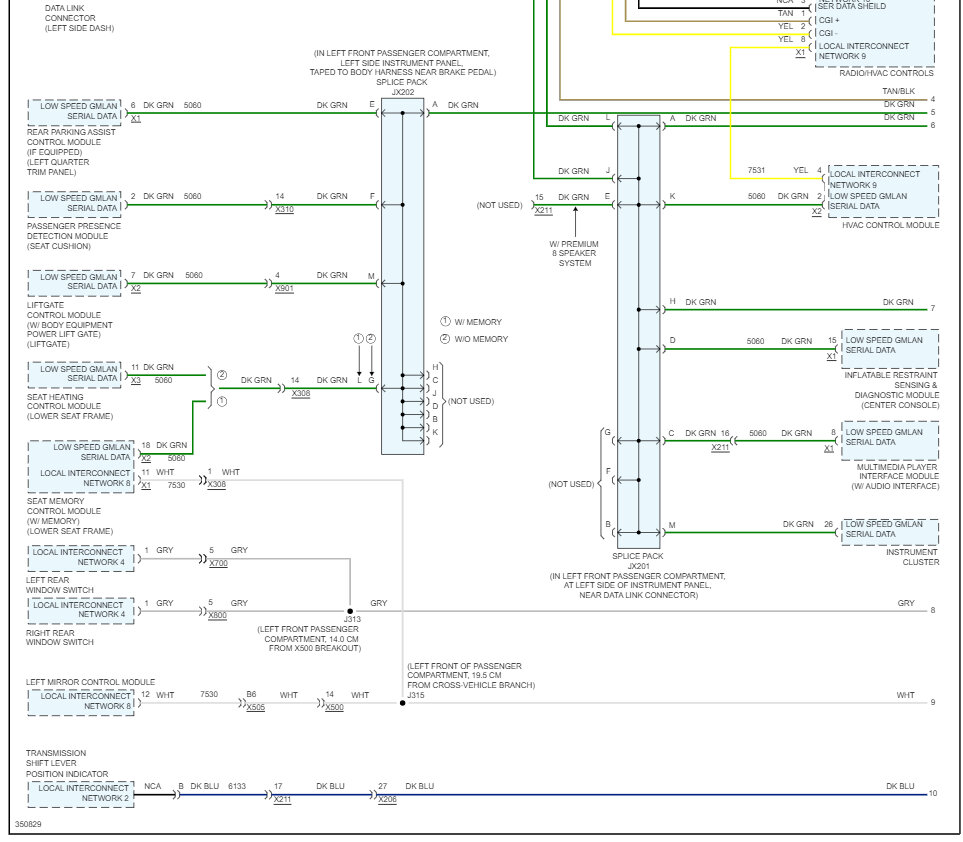Screen dimensions: 963x842
Task: Select the INSTRUMENT CLUSTER label
Action: tap(912, 558)
